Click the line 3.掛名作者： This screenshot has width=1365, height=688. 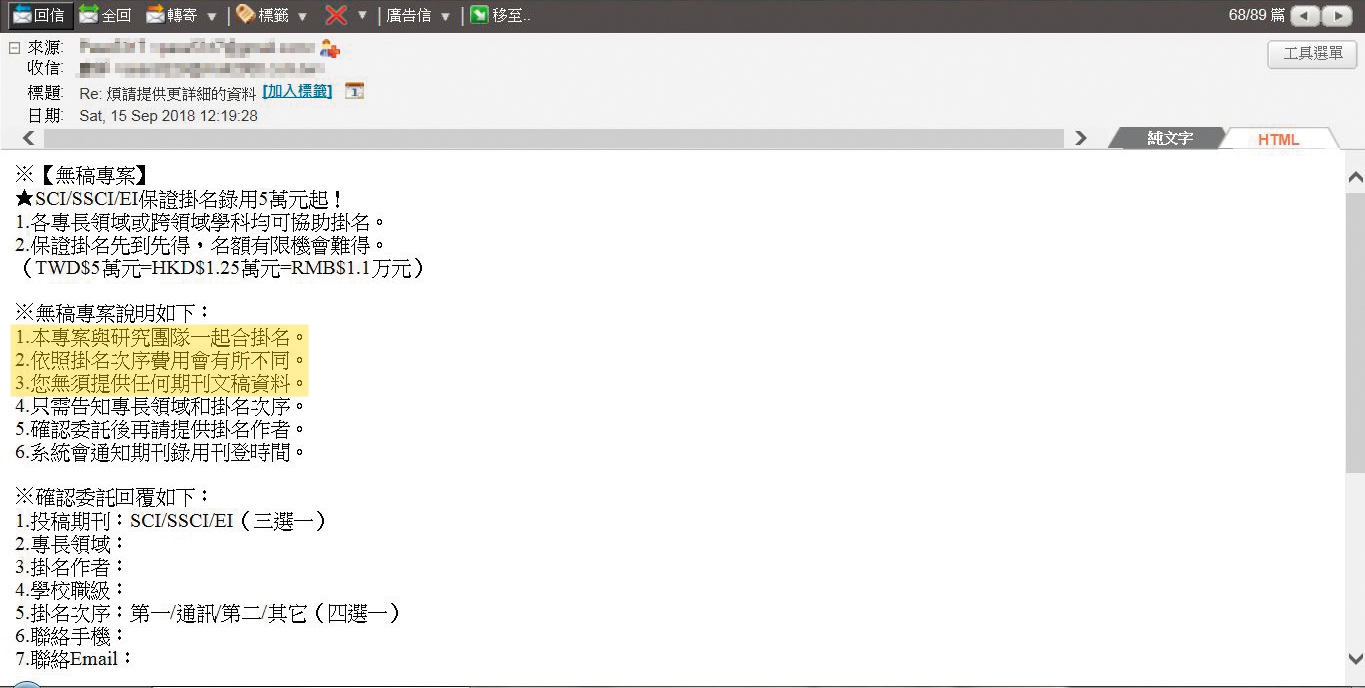coord(70,567)
